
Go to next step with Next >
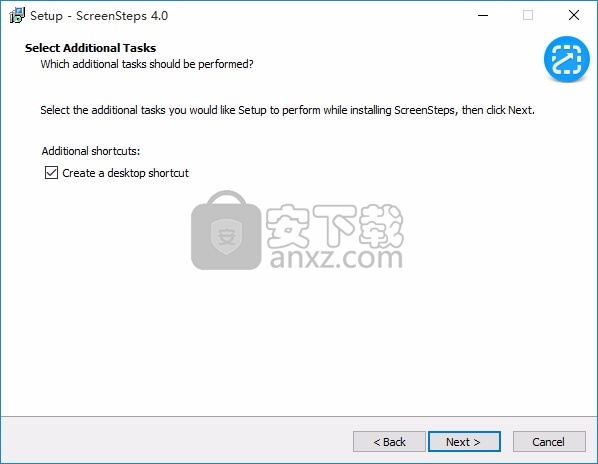point(464,442)
